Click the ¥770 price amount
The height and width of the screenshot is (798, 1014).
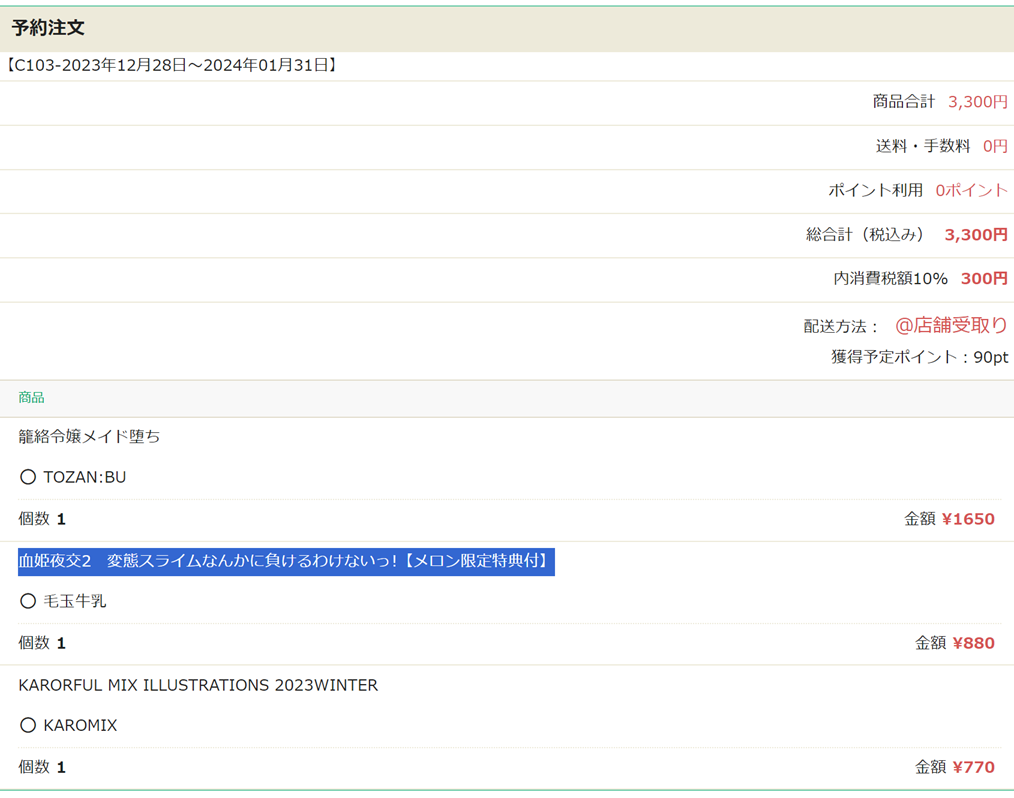(973, 767)
